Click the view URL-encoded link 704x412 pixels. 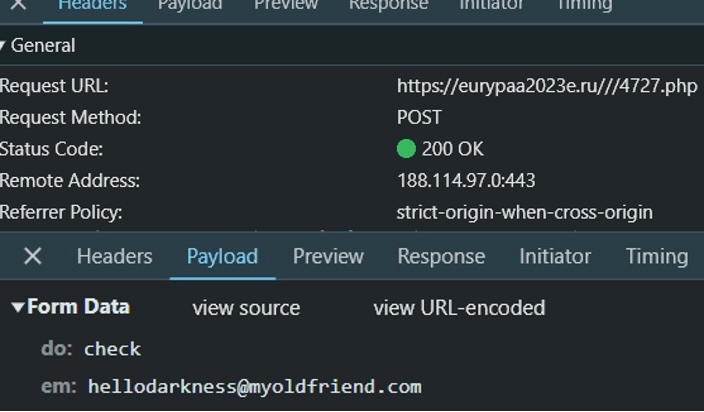click(459, 308)
